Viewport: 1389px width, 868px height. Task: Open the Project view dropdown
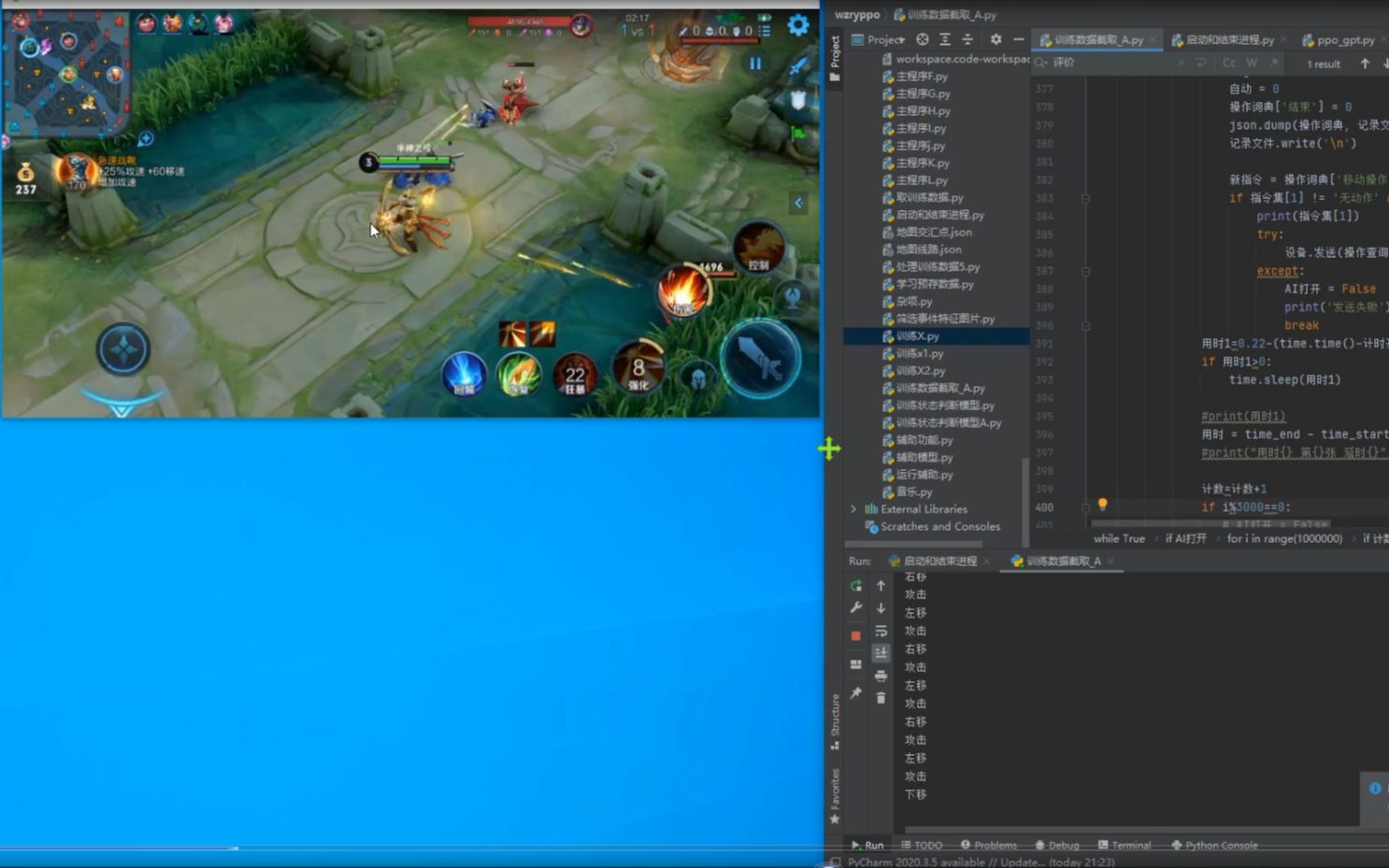pyautogui.click(x=879, y=39)
